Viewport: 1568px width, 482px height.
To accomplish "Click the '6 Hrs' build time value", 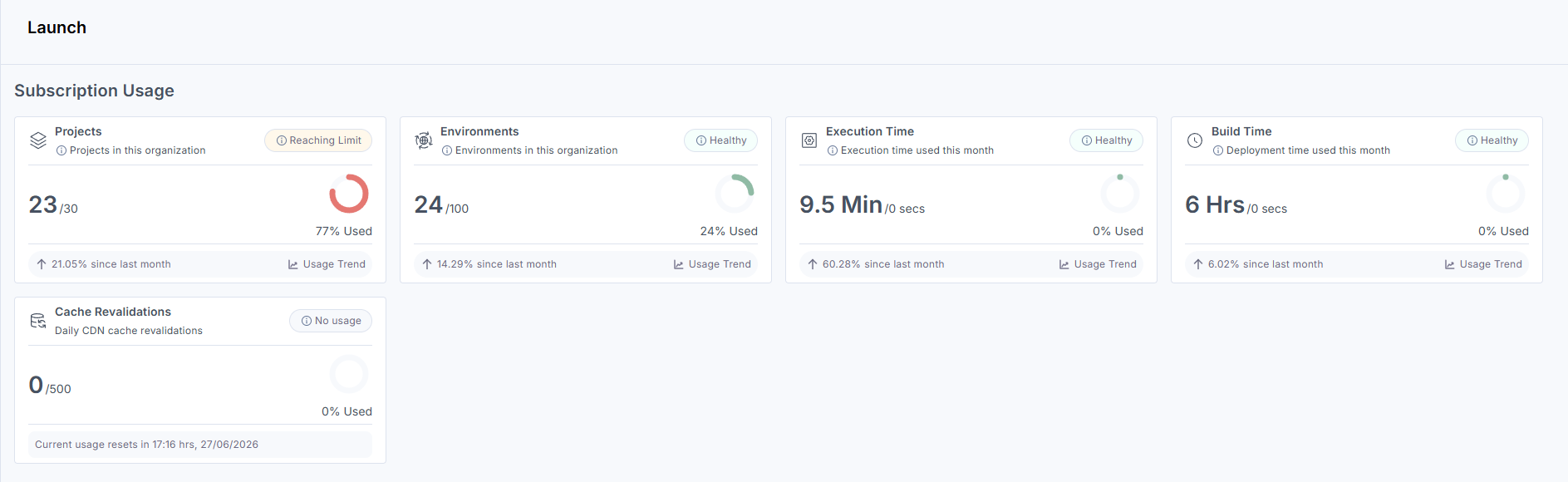I will tap(1215, 204).
